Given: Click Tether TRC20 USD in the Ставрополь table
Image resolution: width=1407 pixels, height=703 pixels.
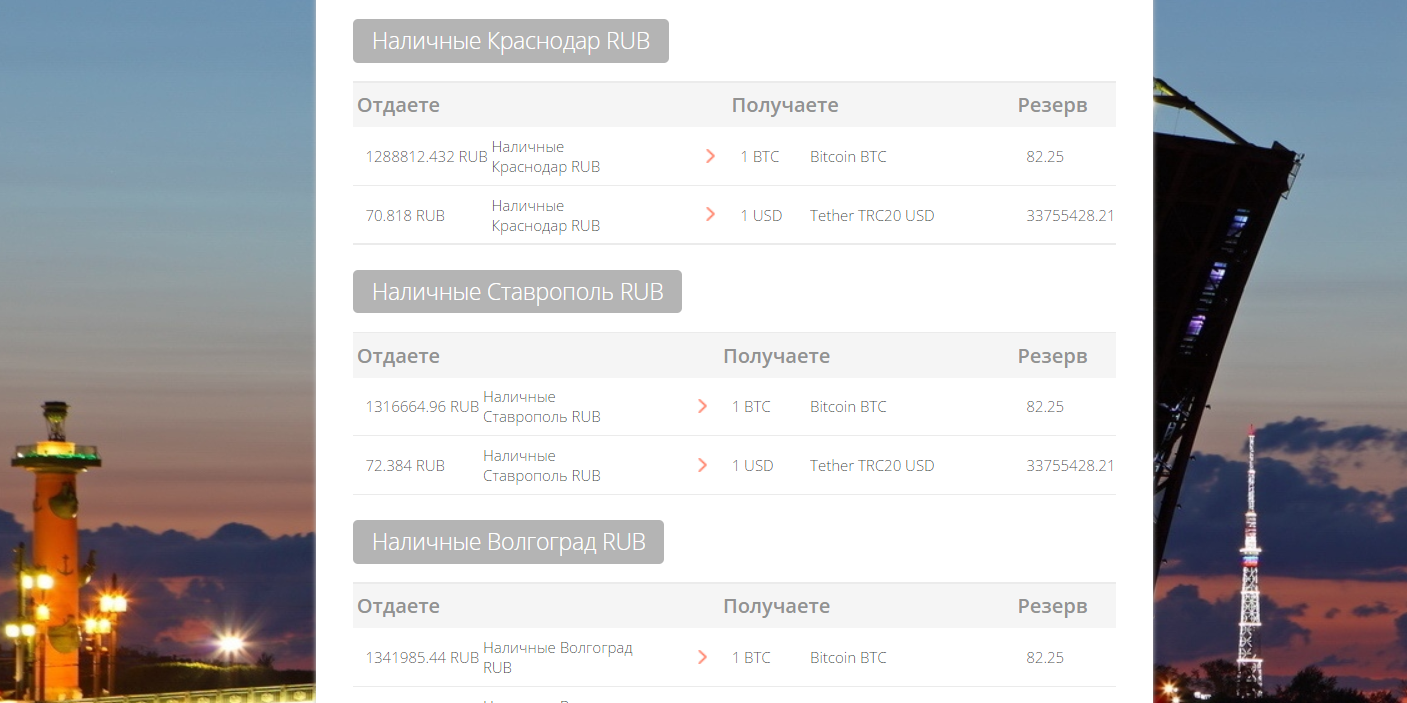Looking at the screenshot, I should pos(872,466).
